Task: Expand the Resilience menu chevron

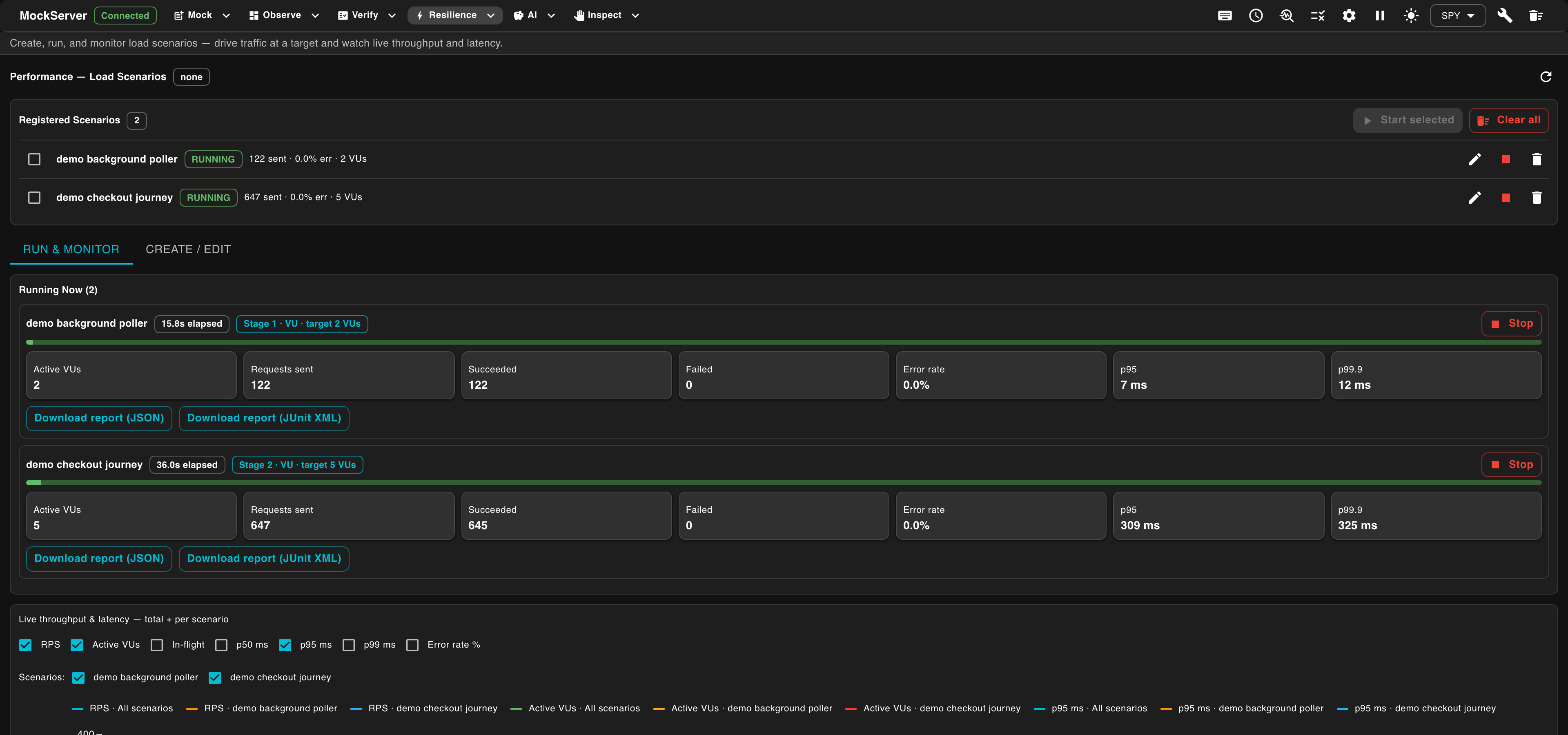Action: tap(490, 16)
